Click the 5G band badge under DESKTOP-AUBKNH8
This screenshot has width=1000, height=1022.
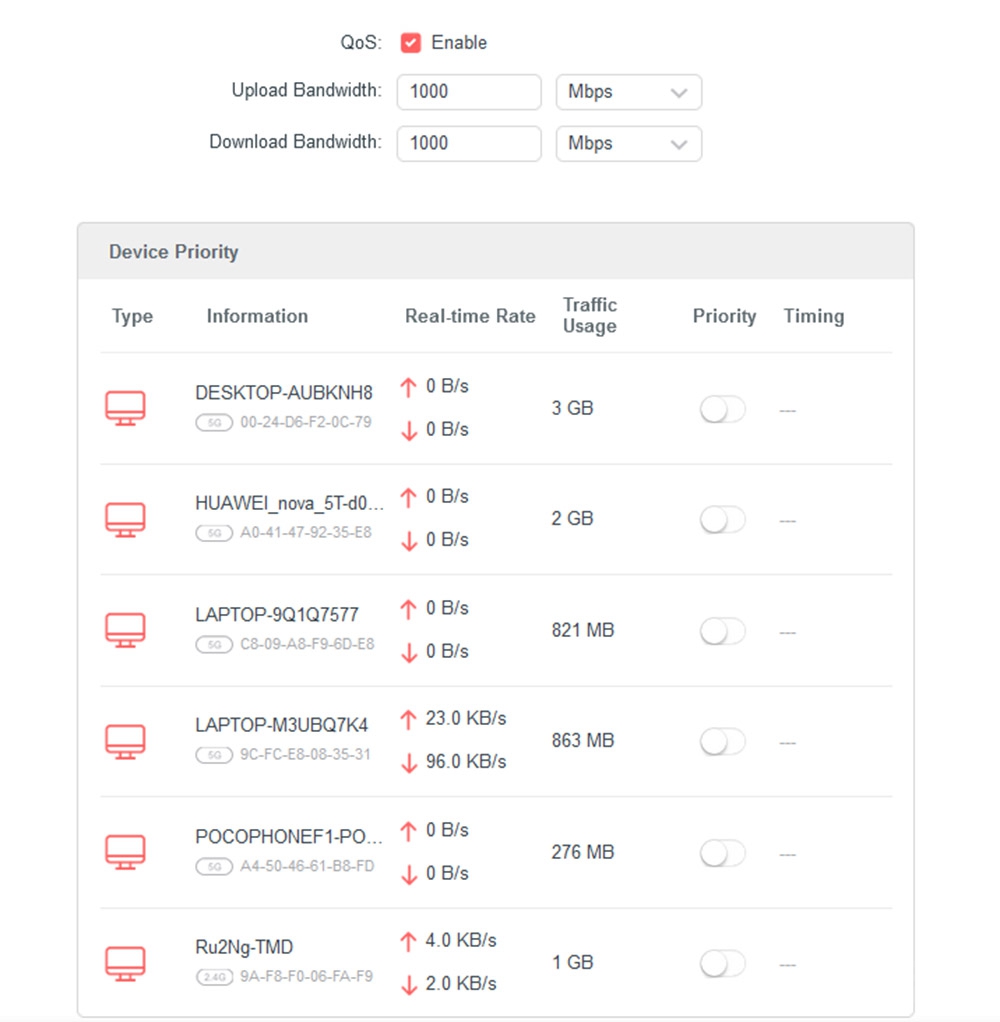coord(214,423)
